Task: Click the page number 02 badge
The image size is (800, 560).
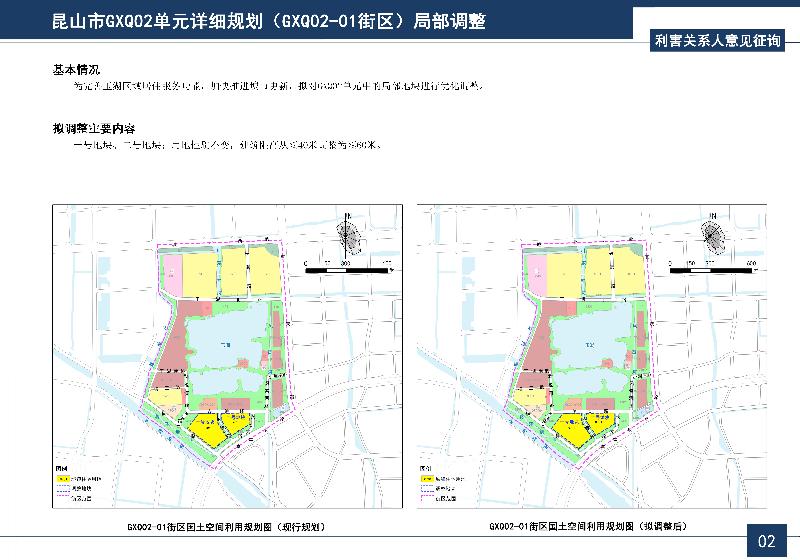Action: click(767, 541)
